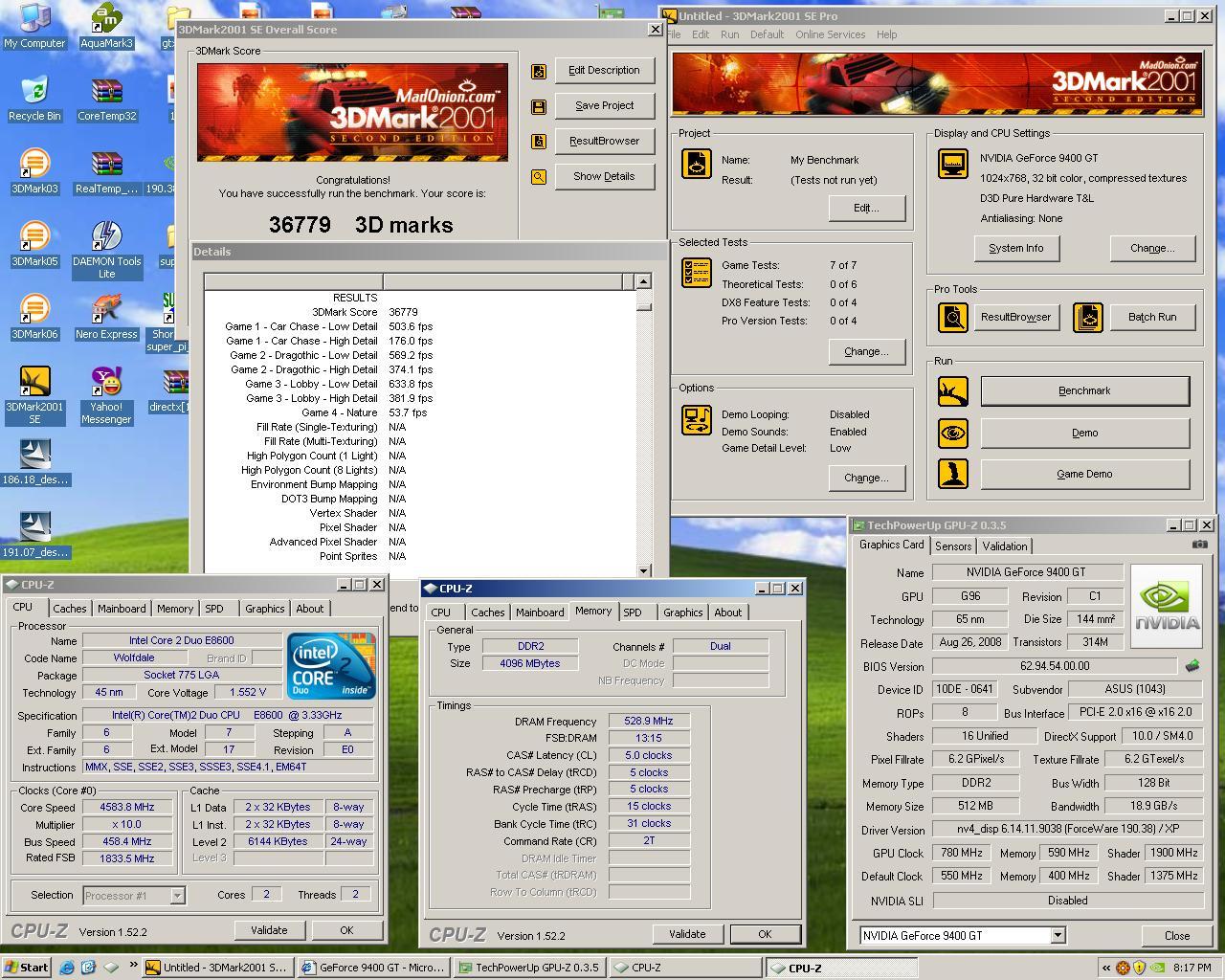The image size is (1225, 980).
Task: Click the Show Details button
Action: tap(604, 177)
